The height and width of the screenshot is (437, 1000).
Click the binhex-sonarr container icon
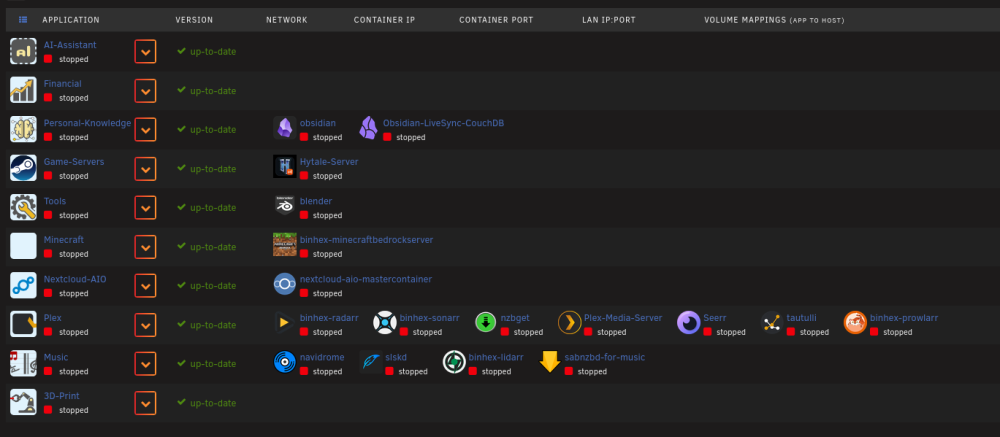coord(385,323)
